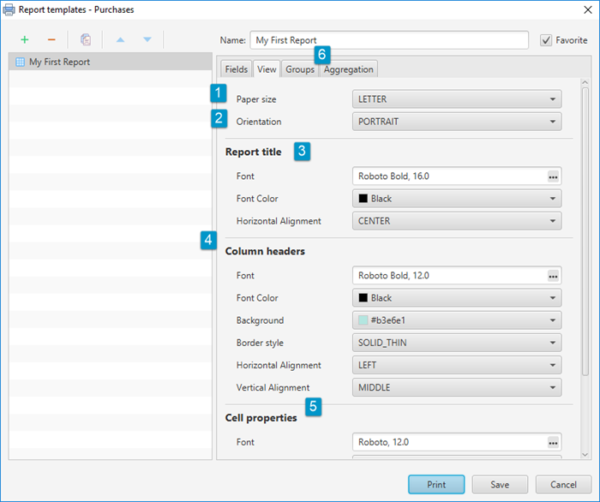Open Column headers Horizontal Alignment LEFT dropdown
This screenshot has height=502, width=600.
457,365
